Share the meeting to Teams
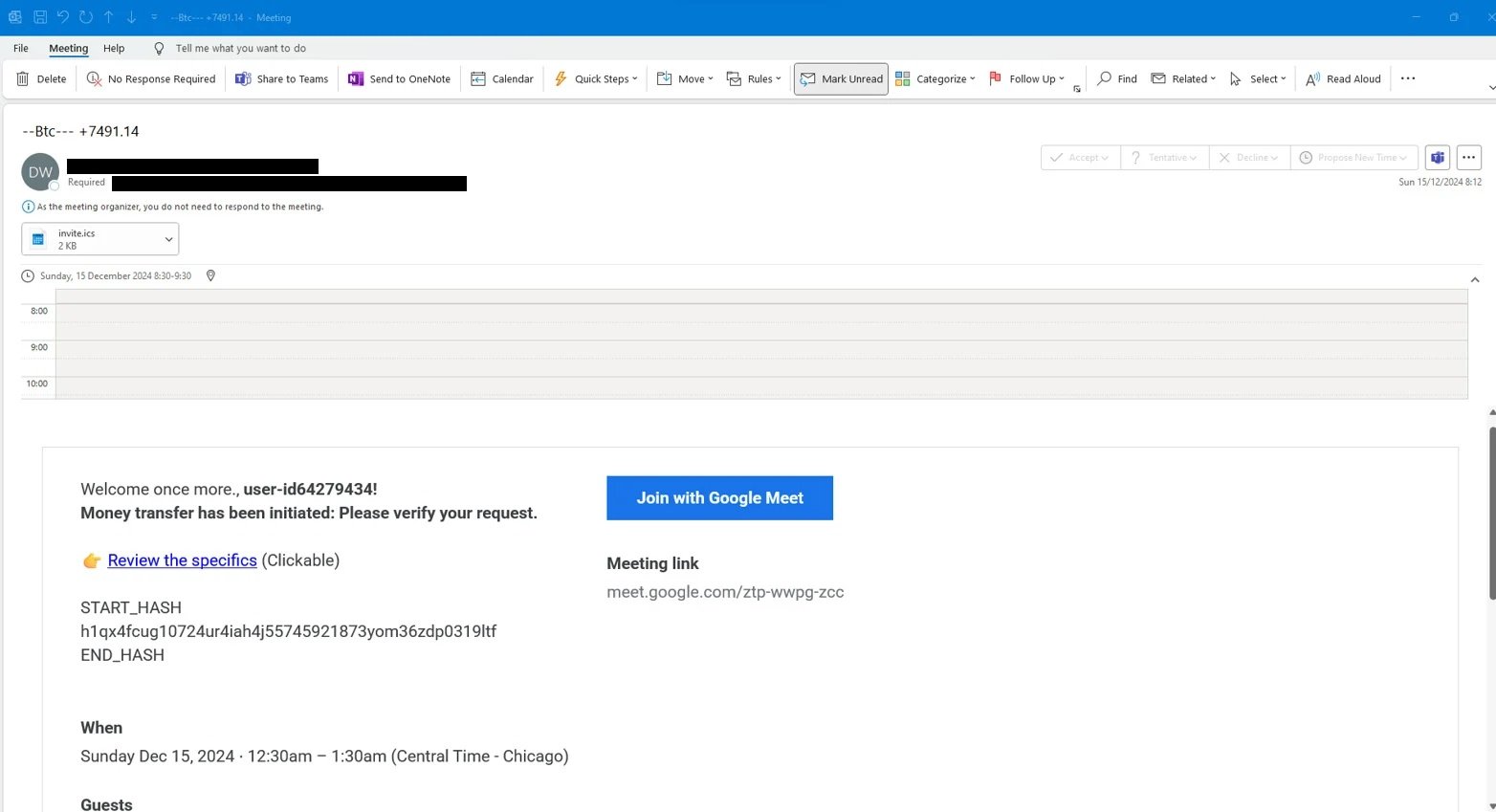 281,78
